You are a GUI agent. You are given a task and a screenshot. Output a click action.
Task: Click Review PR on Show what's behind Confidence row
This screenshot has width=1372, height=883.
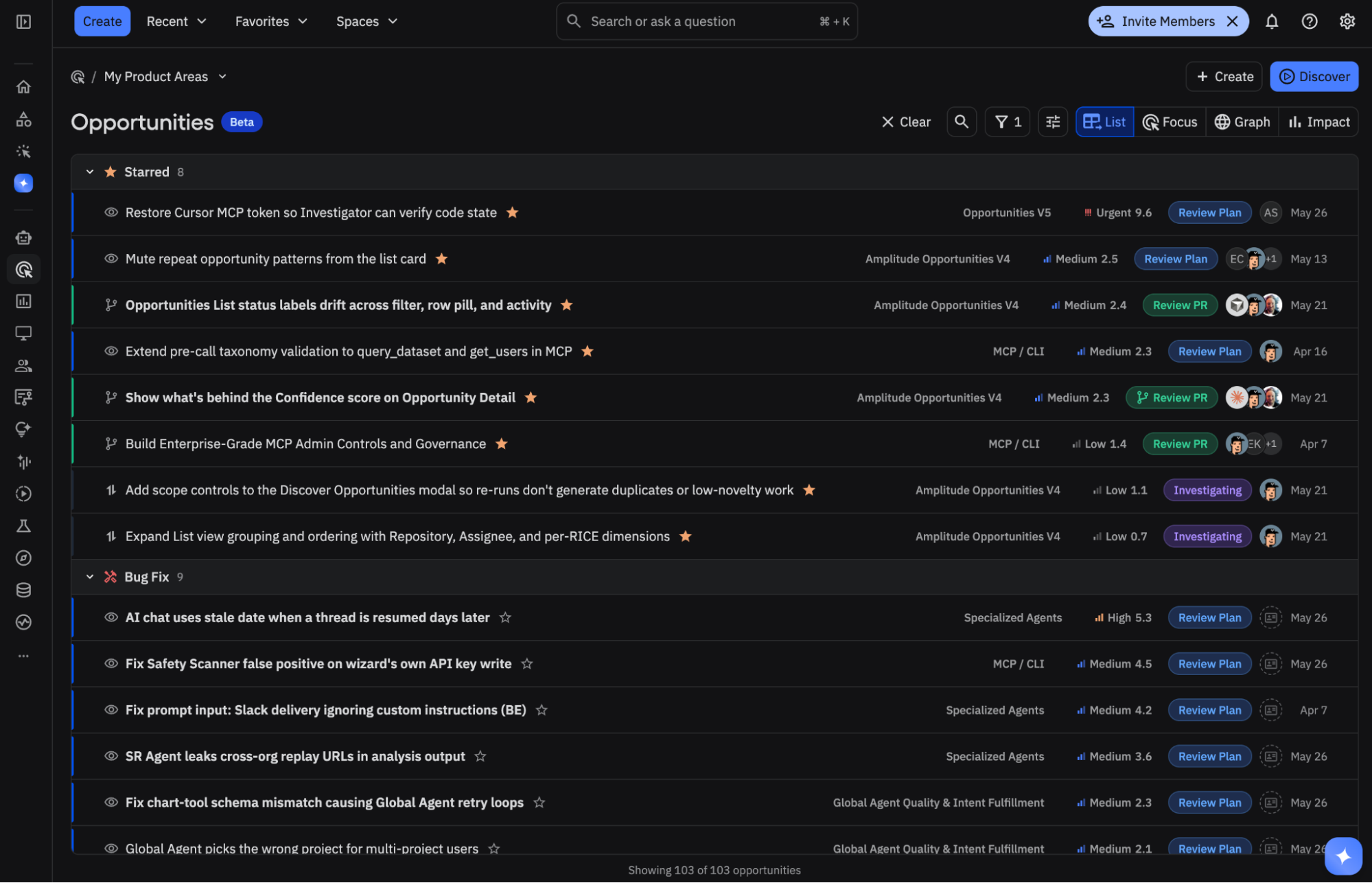1172,398
